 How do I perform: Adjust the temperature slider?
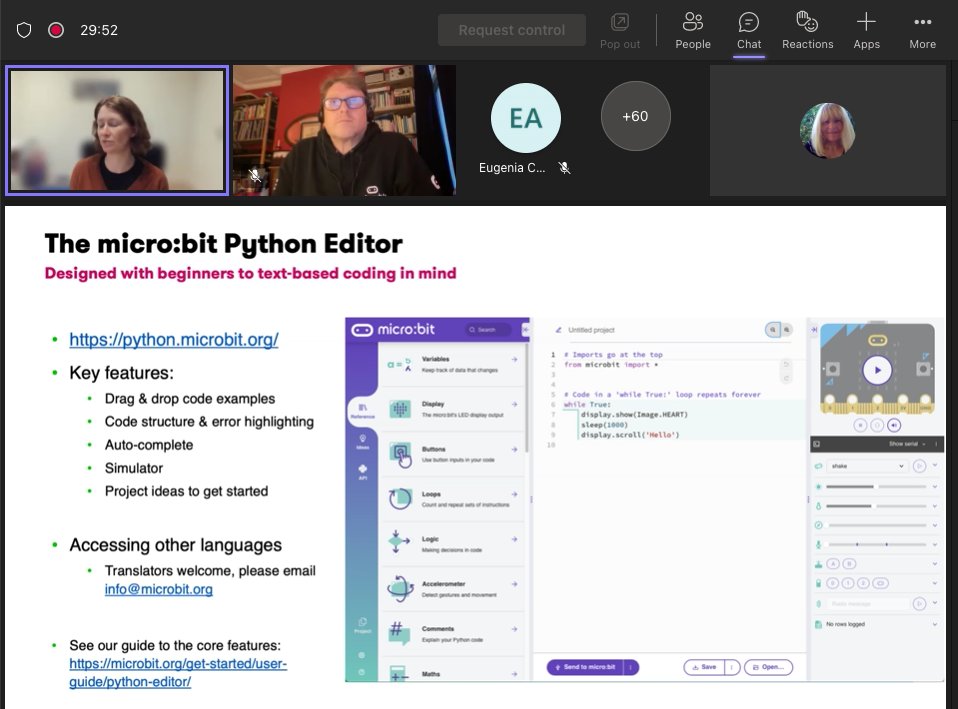coord(877,506)
